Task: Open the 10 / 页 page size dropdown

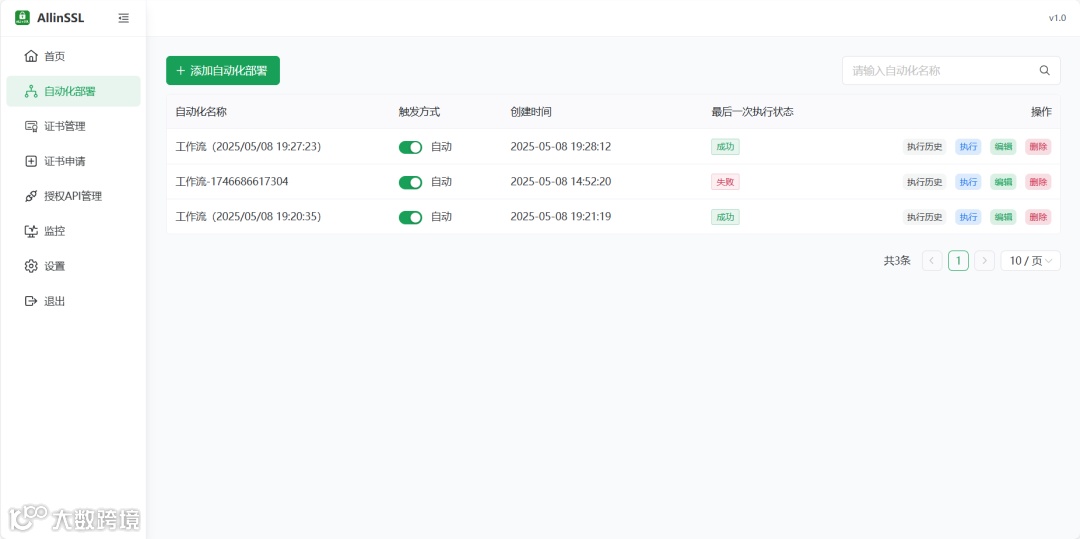Action: point(1030,261)
